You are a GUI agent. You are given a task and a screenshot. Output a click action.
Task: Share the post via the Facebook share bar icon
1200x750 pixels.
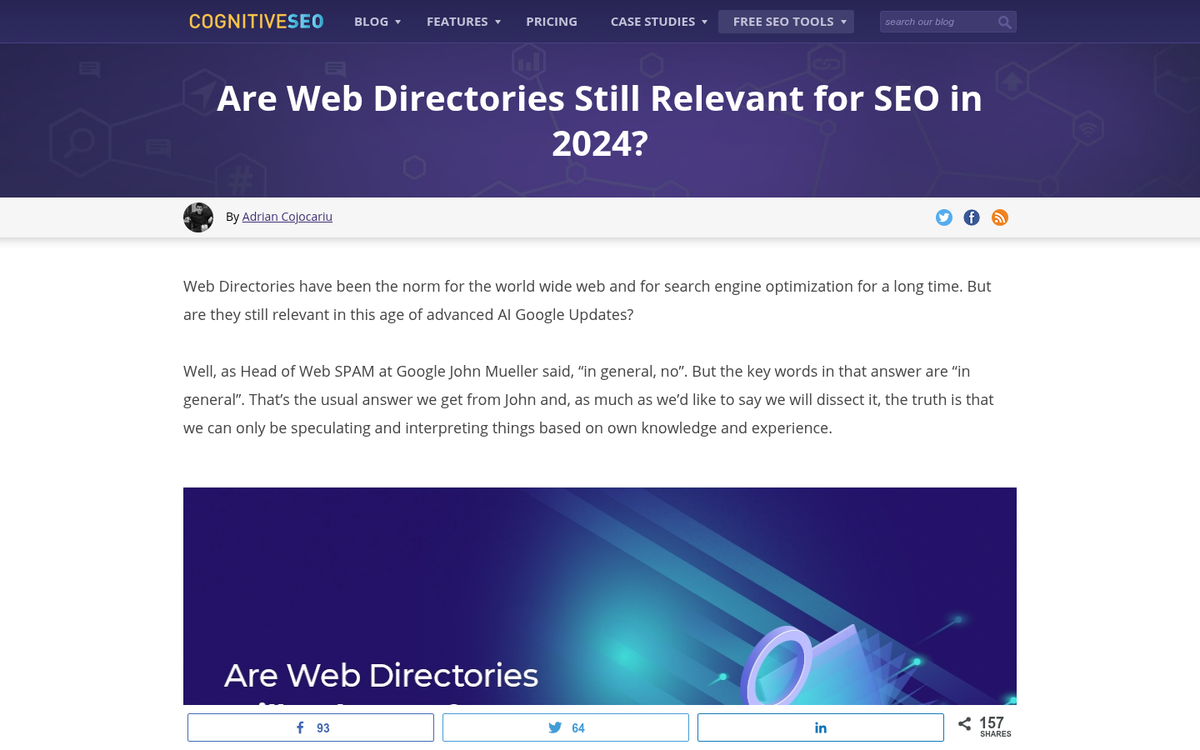pos(310,727)
